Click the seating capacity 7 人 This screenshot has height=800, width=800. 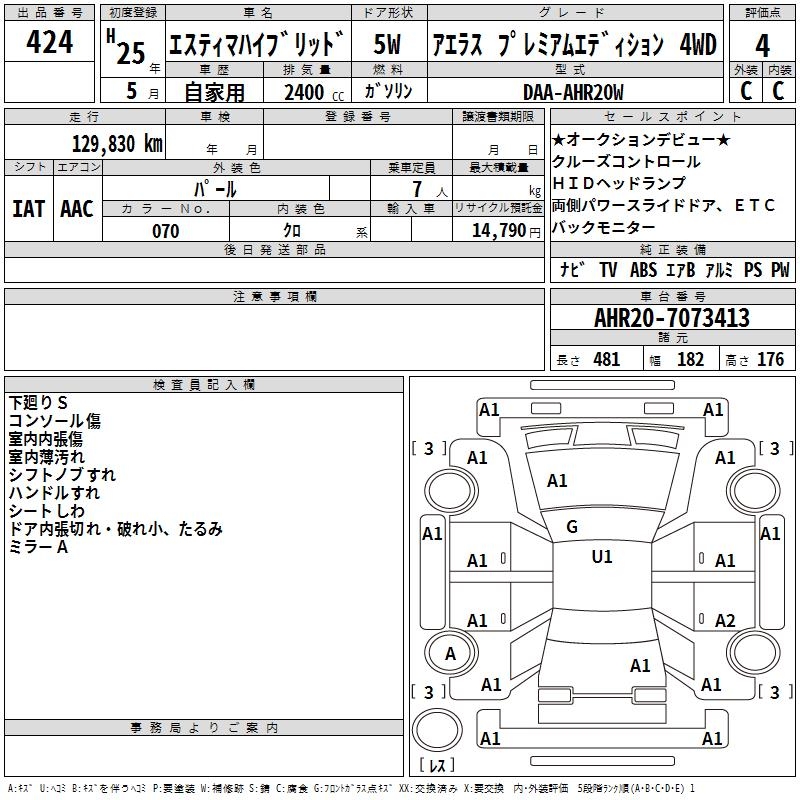click(430, 190)
